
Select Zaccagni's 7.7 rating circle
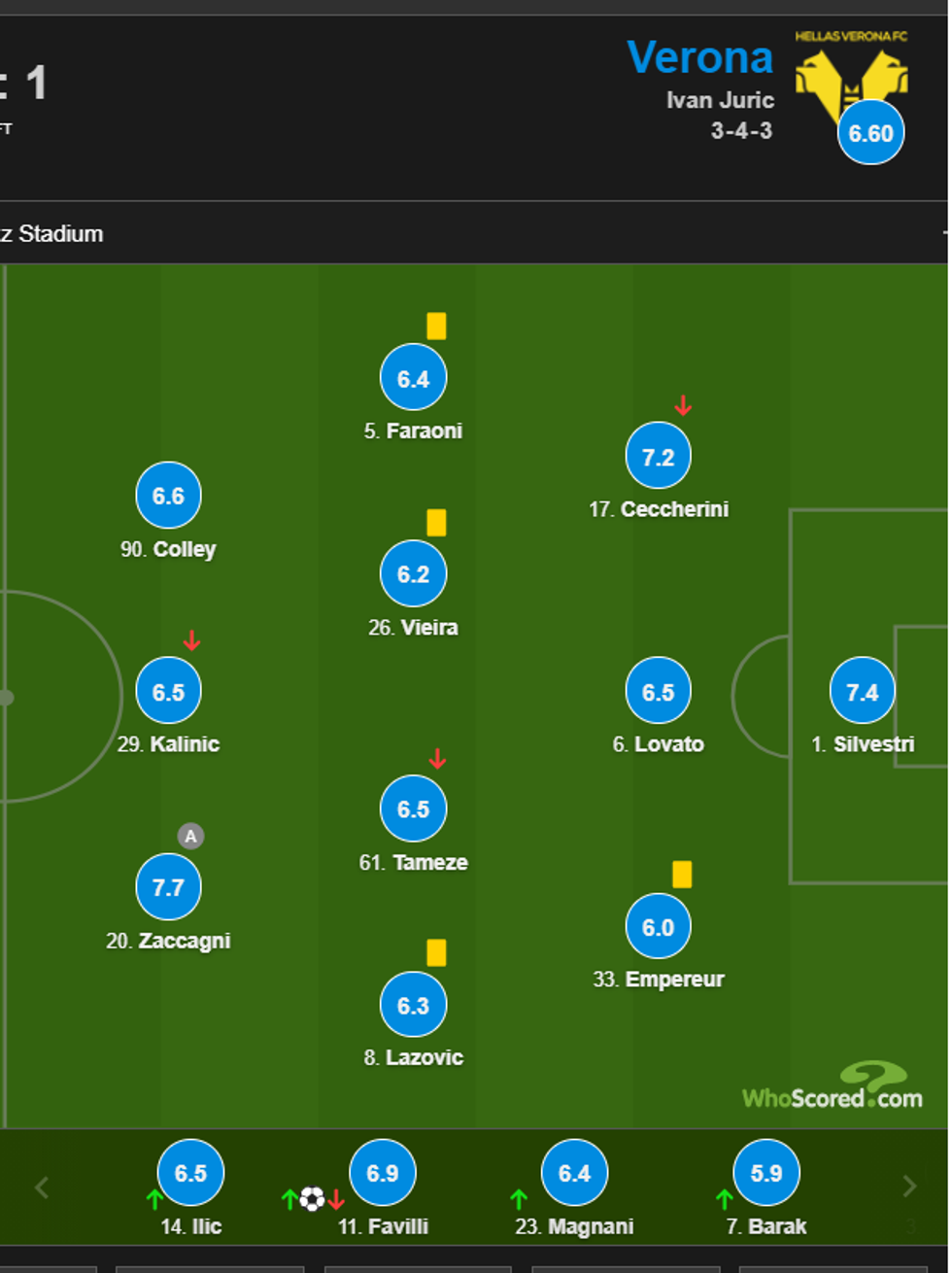point(168,887)
